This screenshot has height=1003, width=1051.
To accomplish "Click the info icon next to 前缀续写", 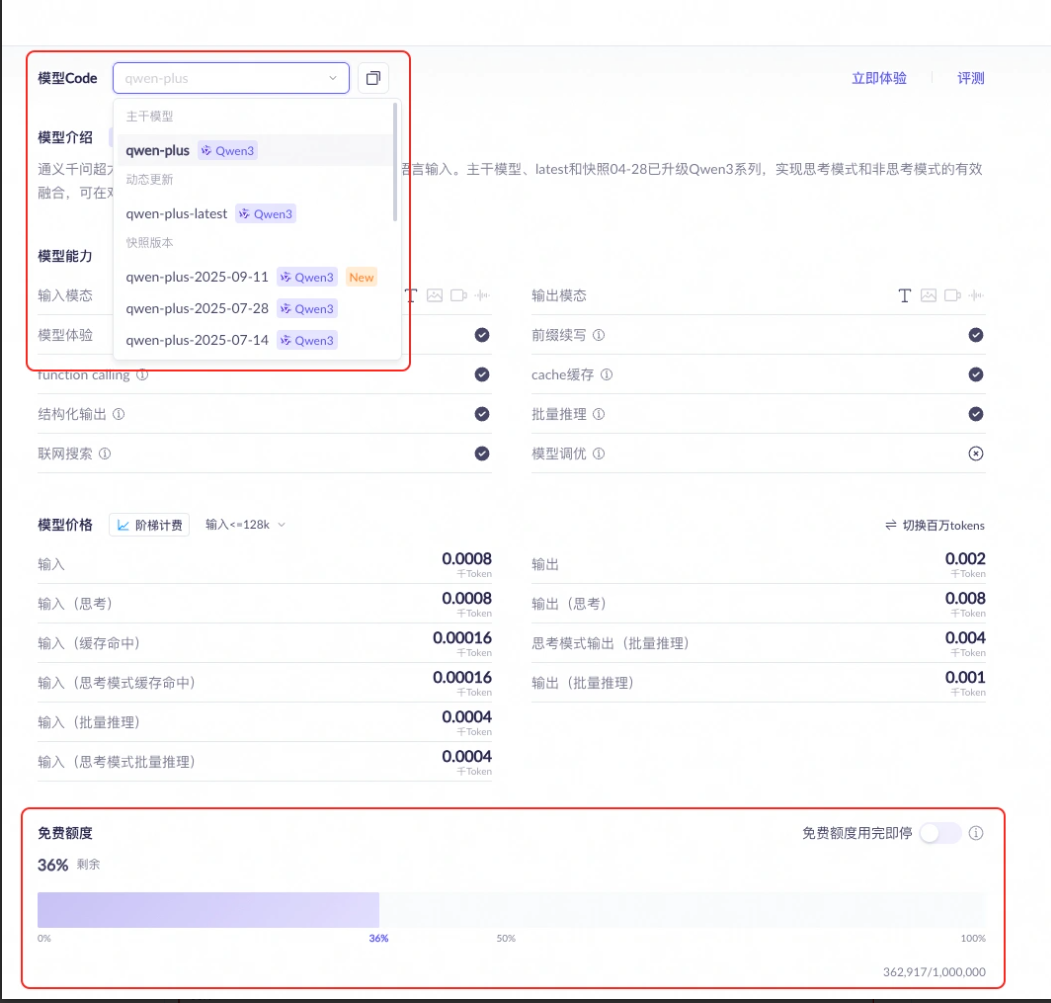I will click(599, 335).
